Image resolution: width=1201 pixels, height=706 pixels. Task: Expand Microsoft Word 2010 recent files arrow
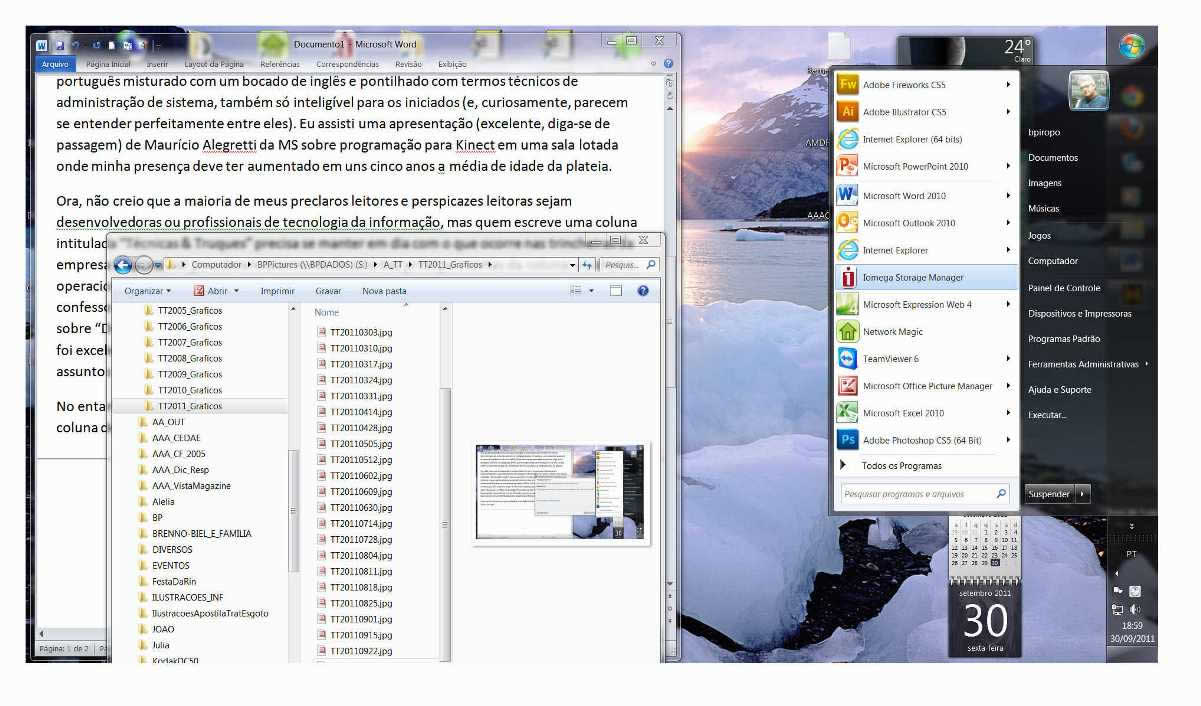tap(1008, 195)
